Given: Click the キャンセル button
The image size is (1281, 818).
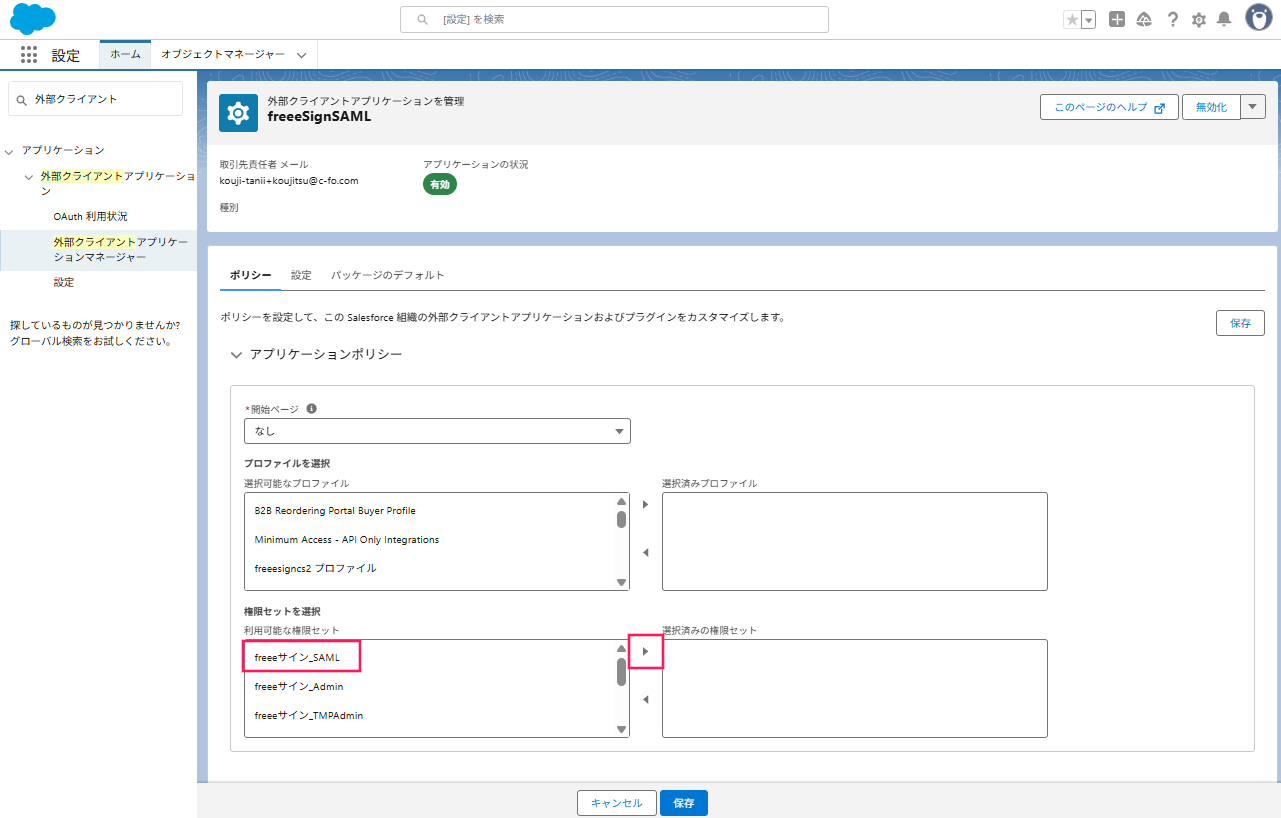Looking at the screenshot, I should 617,803.
